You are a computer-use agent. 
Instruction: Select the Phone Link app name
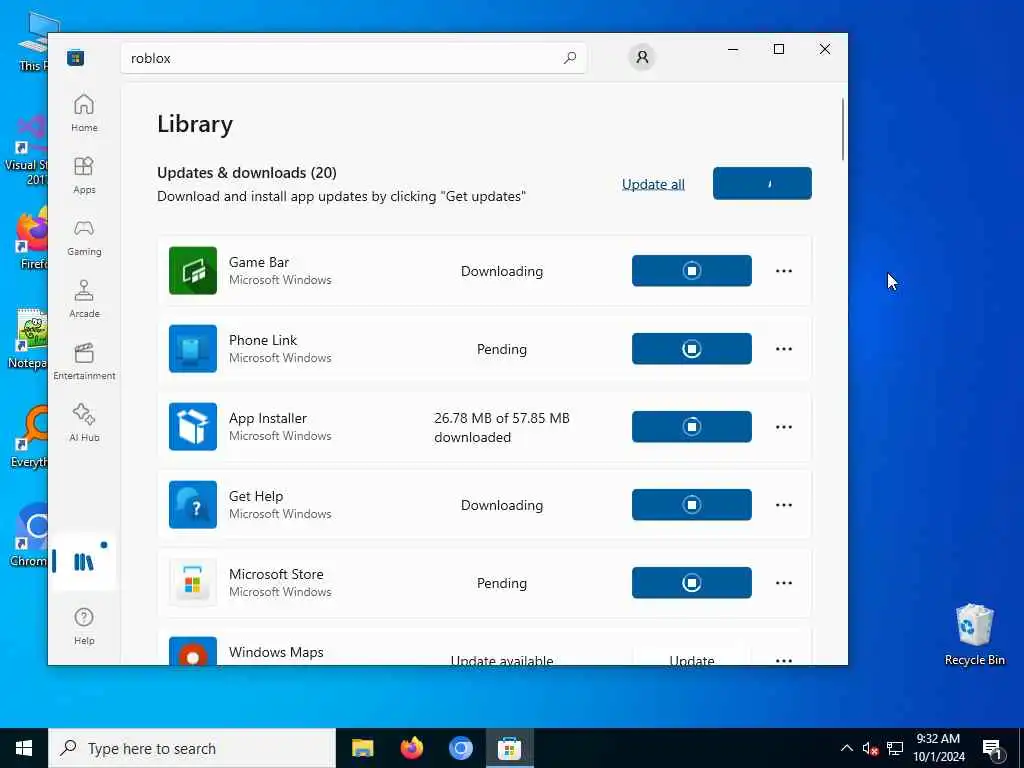(x=263, y=340)
